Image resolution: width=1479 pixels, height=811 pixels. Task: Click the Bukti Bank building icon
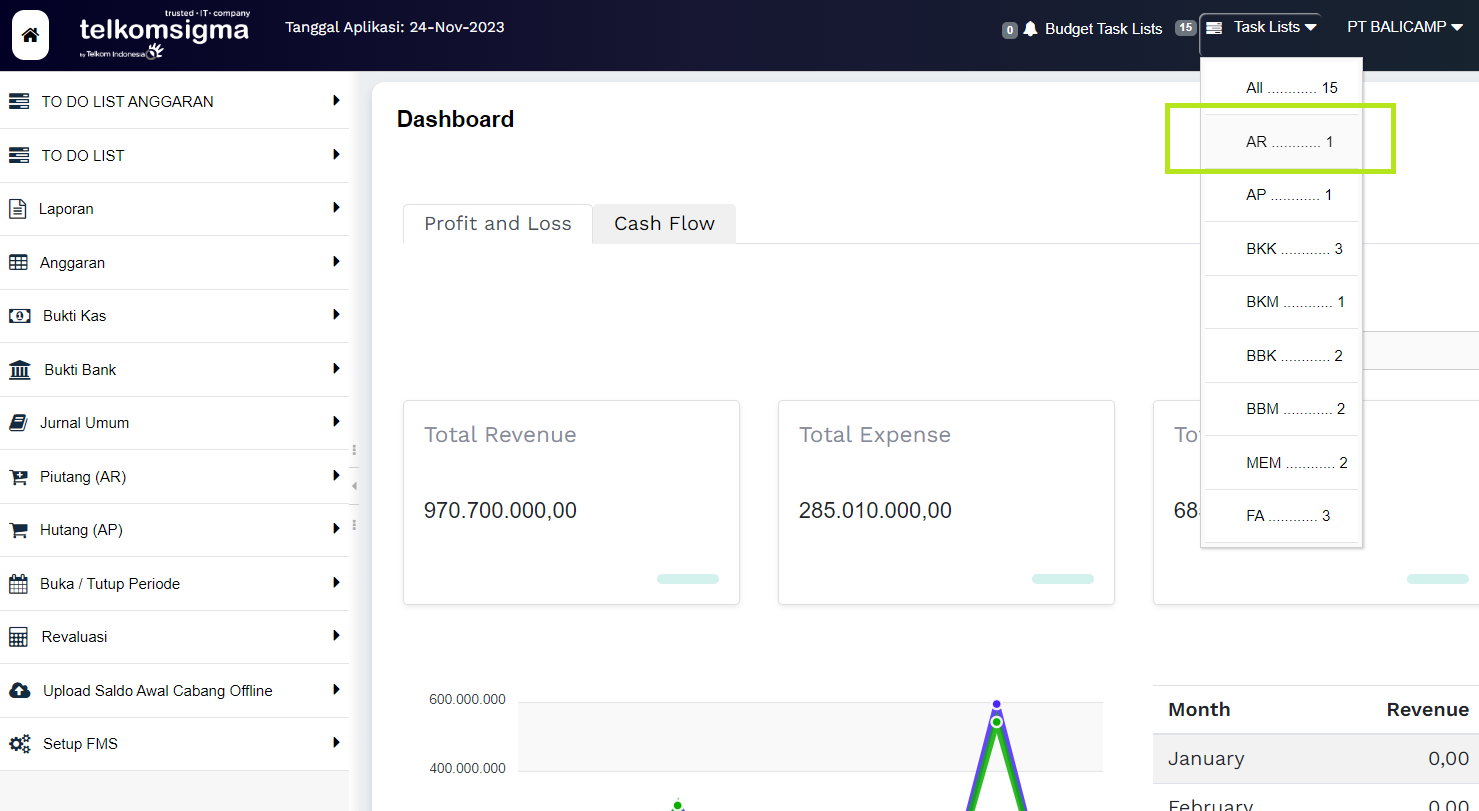[x=19, y=370]
